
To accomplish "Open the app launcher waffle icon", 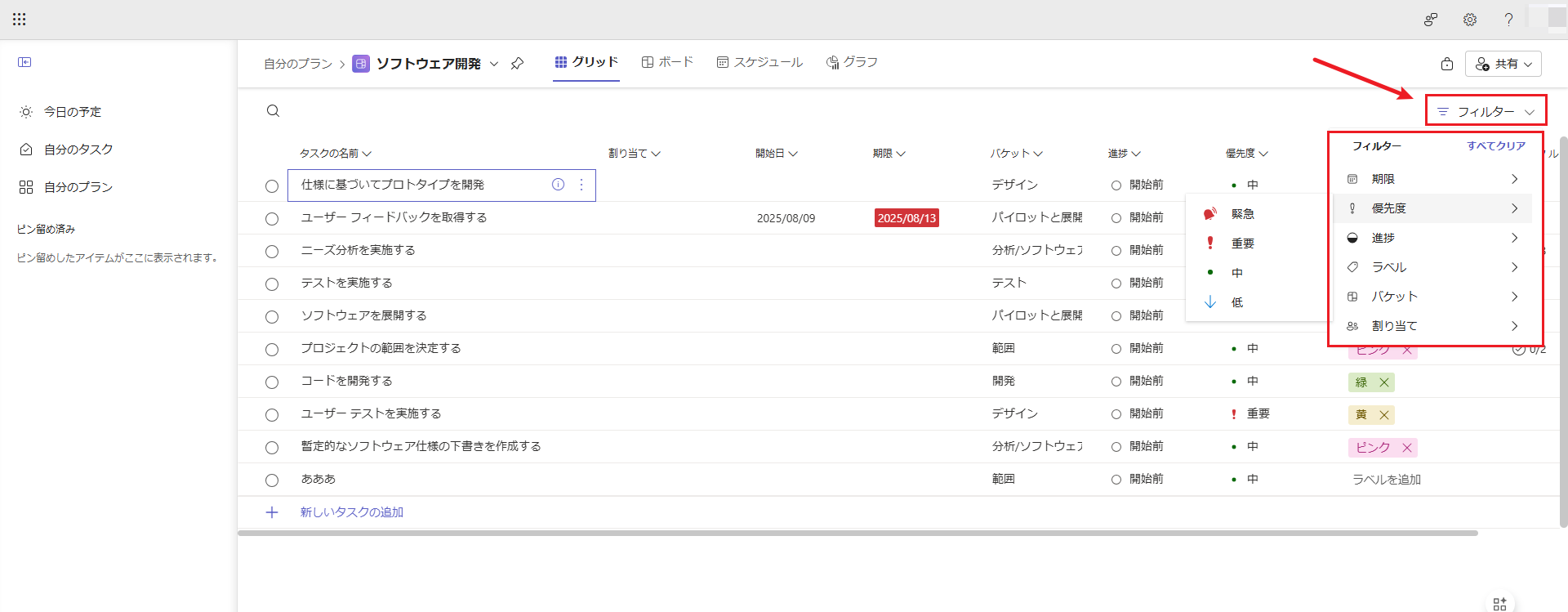I will (20, 19).
